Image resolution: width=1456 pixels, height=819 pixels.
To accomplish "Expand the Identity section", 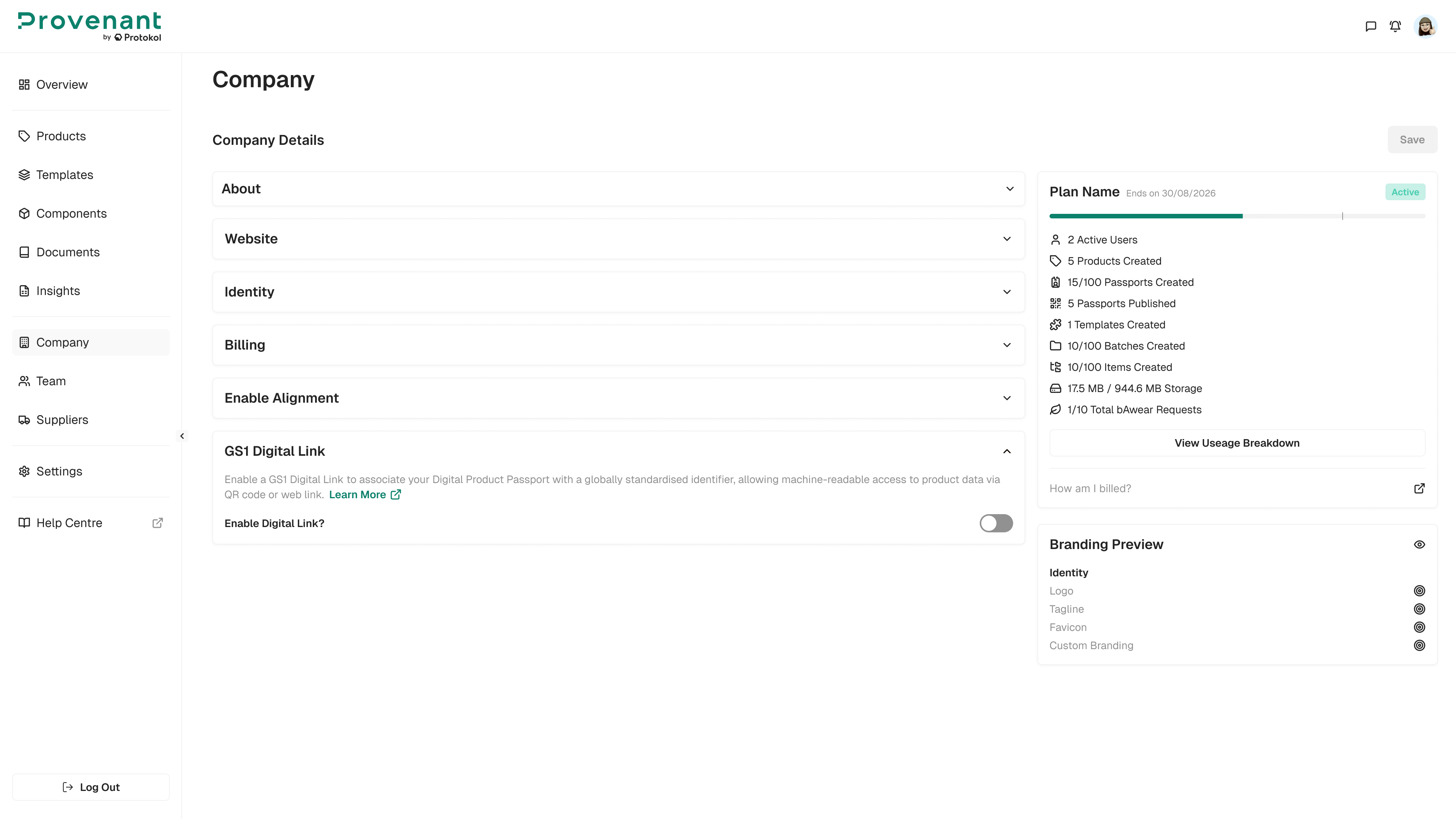I will (x=618, y=292).
